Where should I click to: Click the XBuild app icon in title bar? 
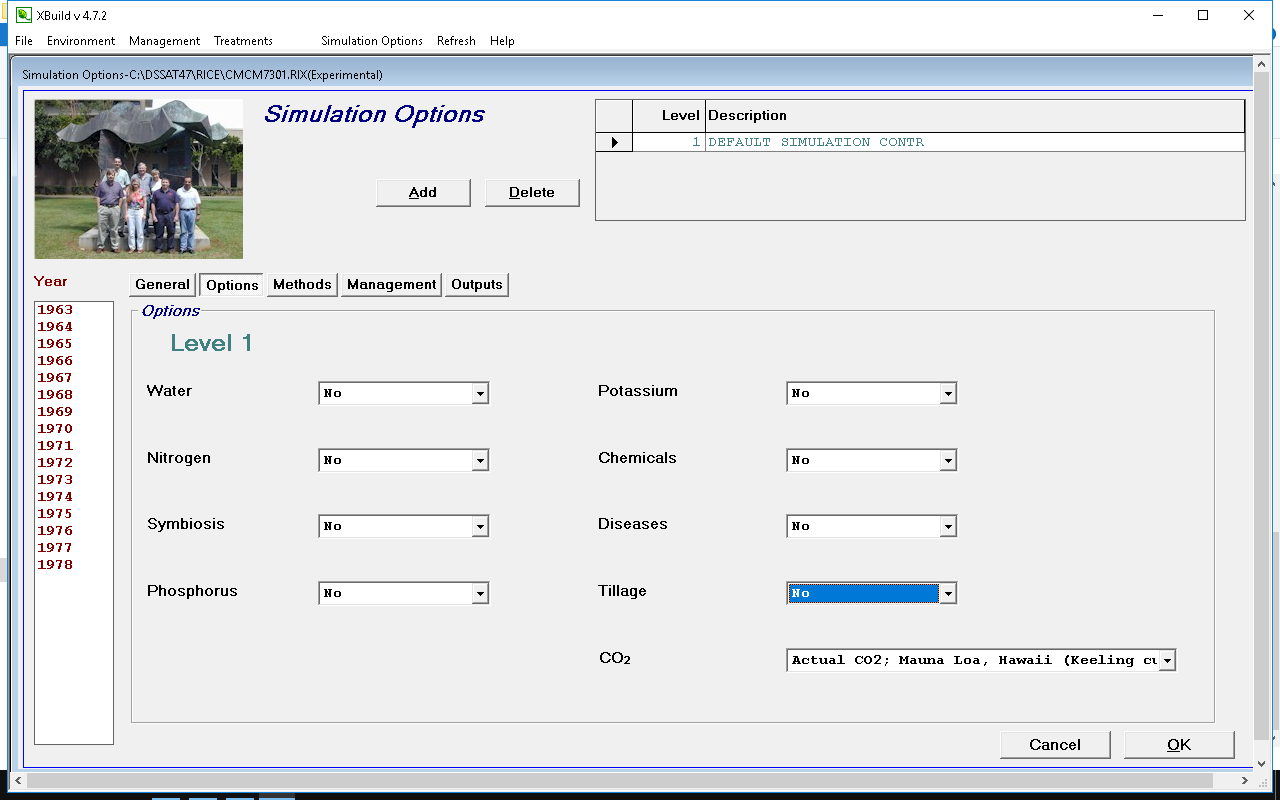23,15
